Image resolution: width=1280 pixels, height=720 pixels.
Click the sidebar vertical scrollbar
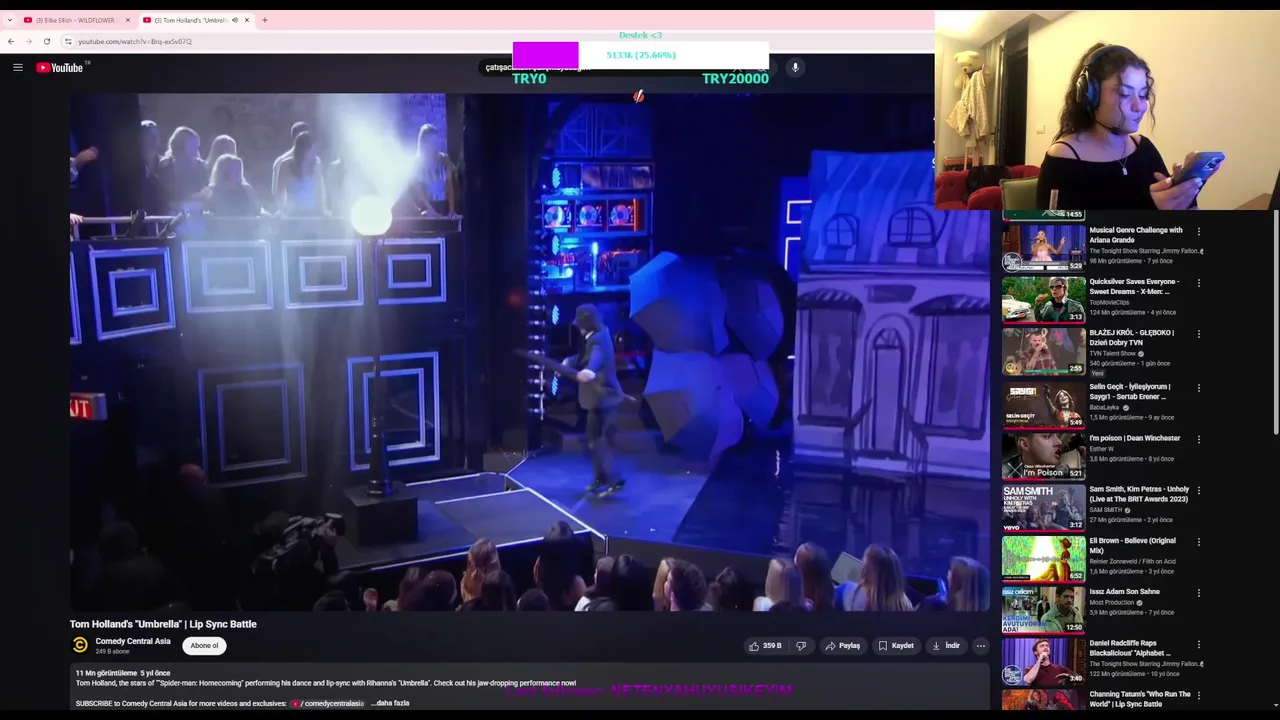pyautogui.click(x=1275, y=320)
